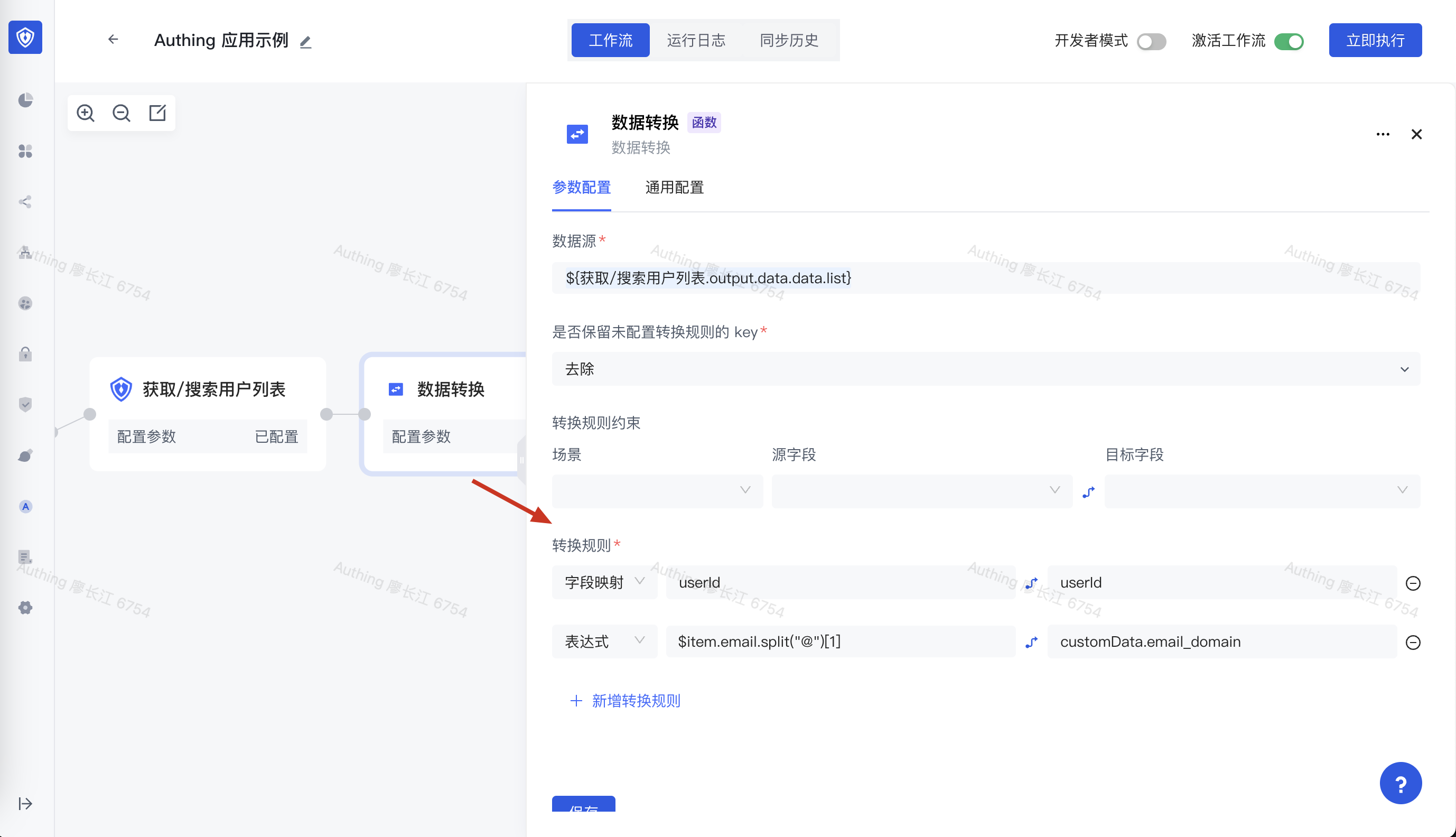The width and height of the screenshot is (1456, 837).
Task: Click the canvas edit note icon
Action: point(157,113)
